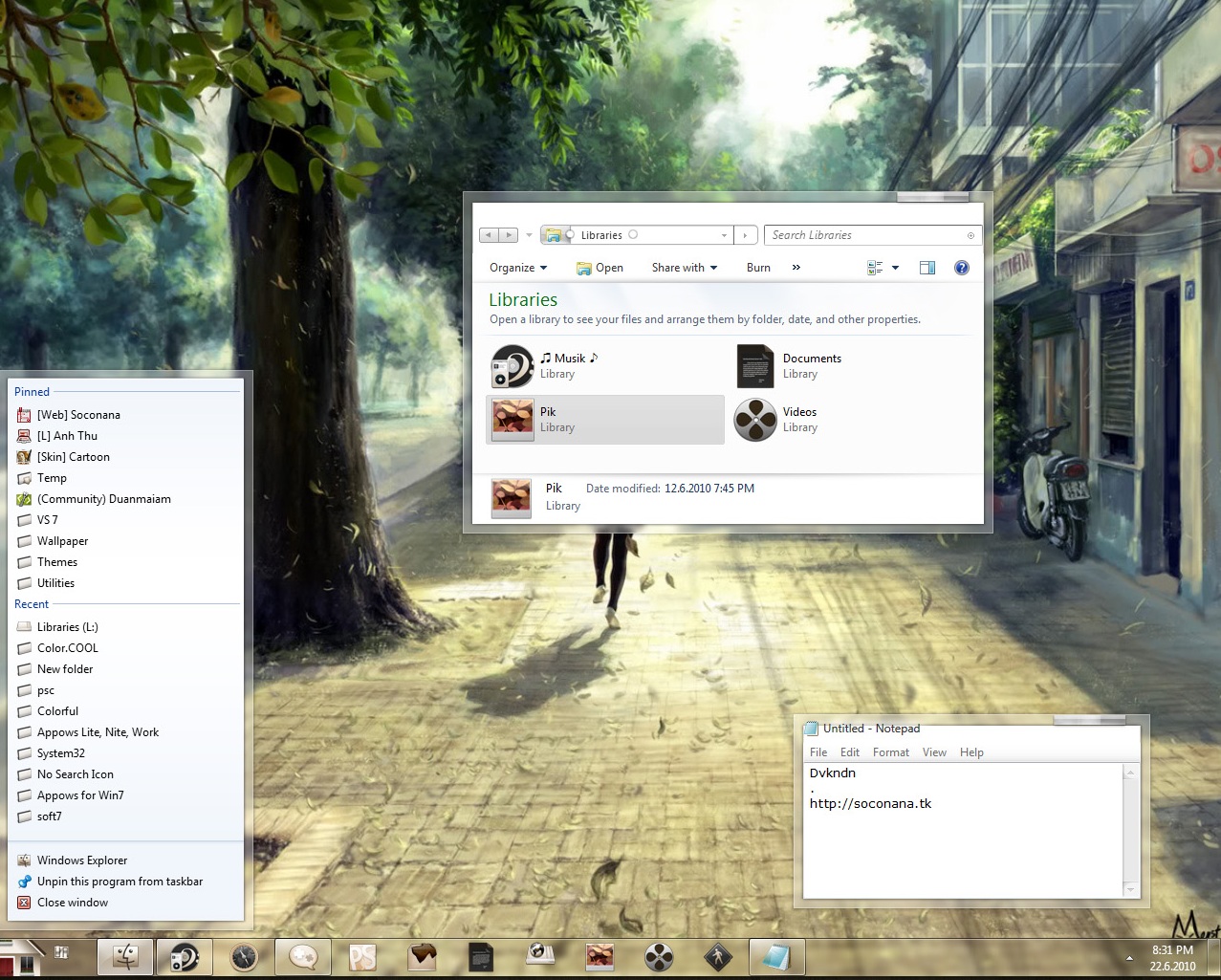Screen dimensions: 1221x980
Task: Open the Musik library icon
Action: (x=512, y=366)
